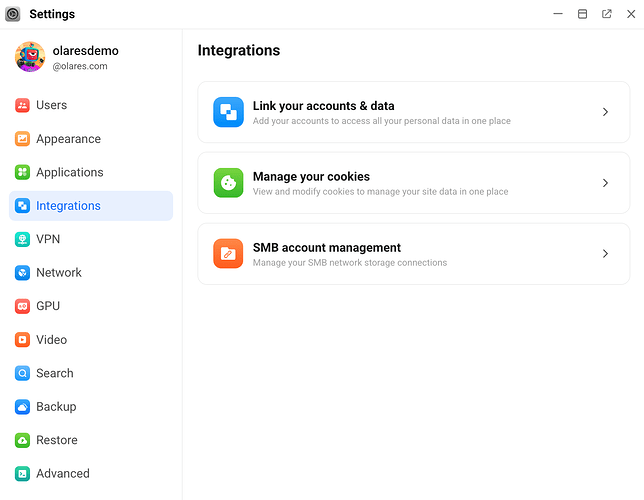Select Advanced in the sidebar
The image size is (644, 500).
coord(62,473)
